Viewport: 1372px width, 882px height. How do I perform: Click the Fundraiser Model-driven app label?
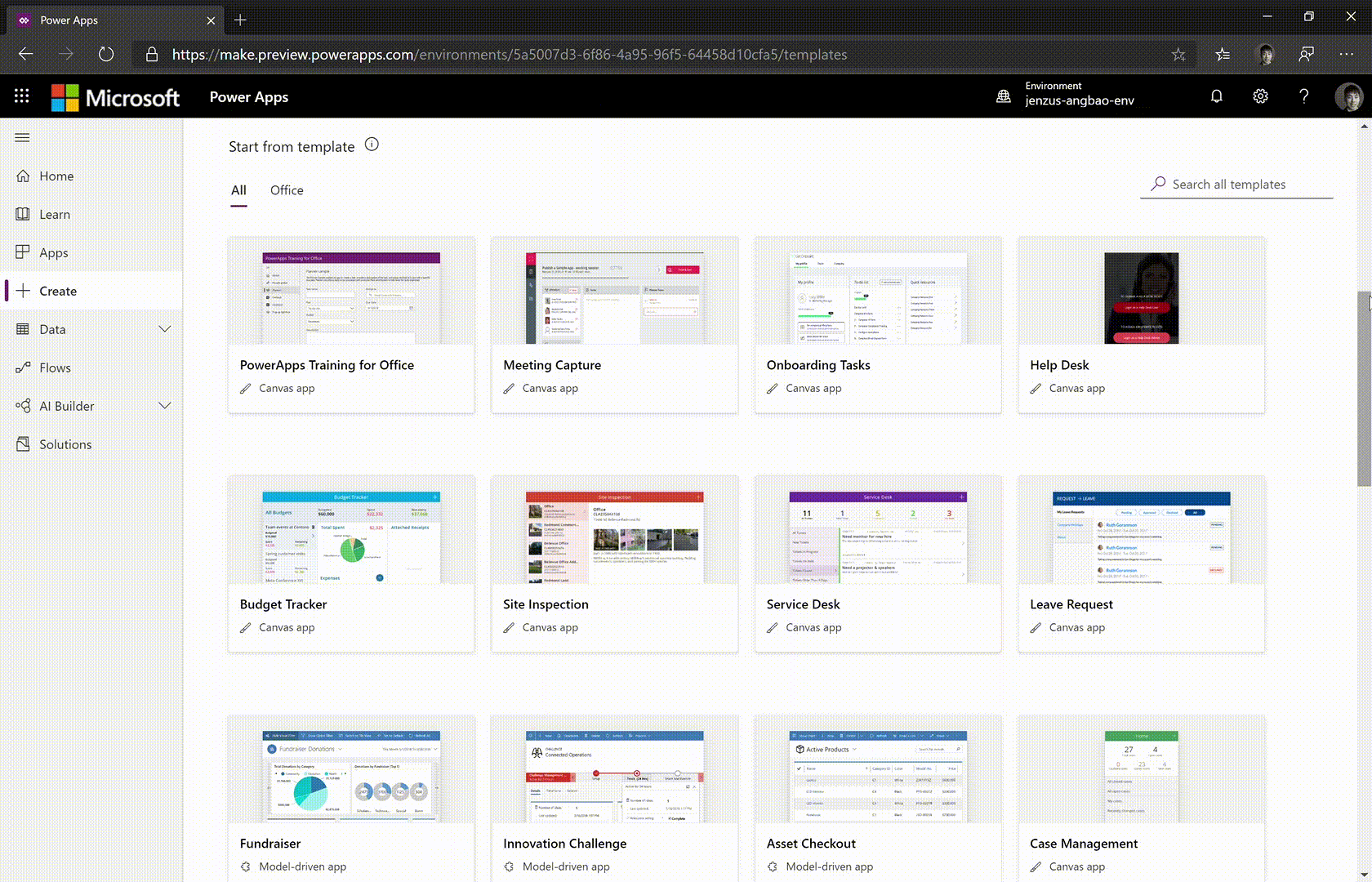(x=302, y=866)
